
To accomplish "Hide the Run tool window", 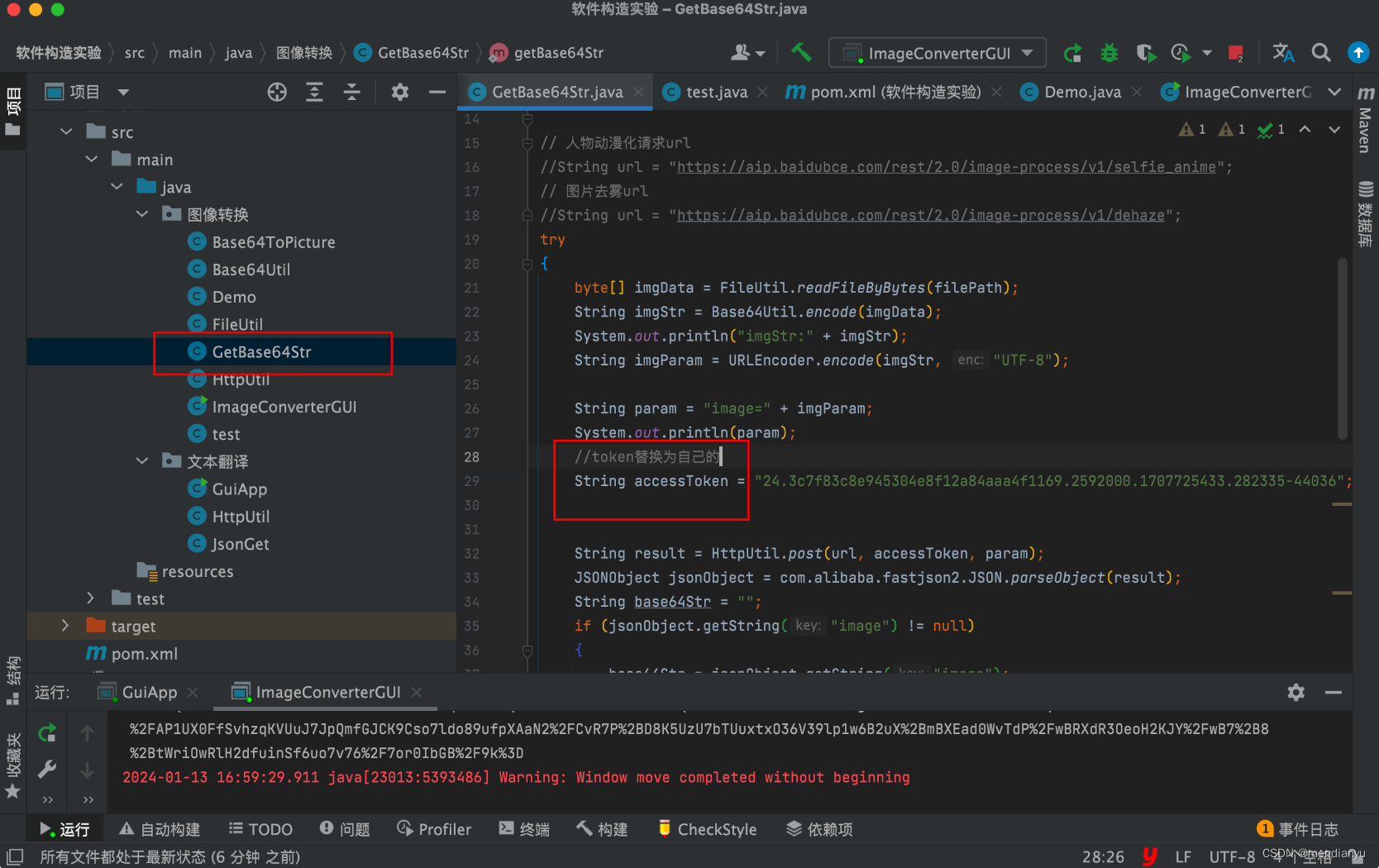I will [1334, 692].
